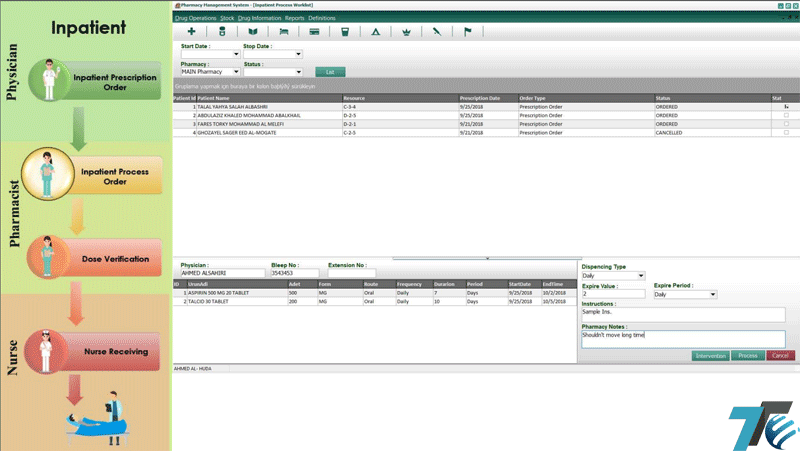800x451 pixels.
Task: Expand the Dispensing Type dropdown
Action: click(x=641, y=276)
